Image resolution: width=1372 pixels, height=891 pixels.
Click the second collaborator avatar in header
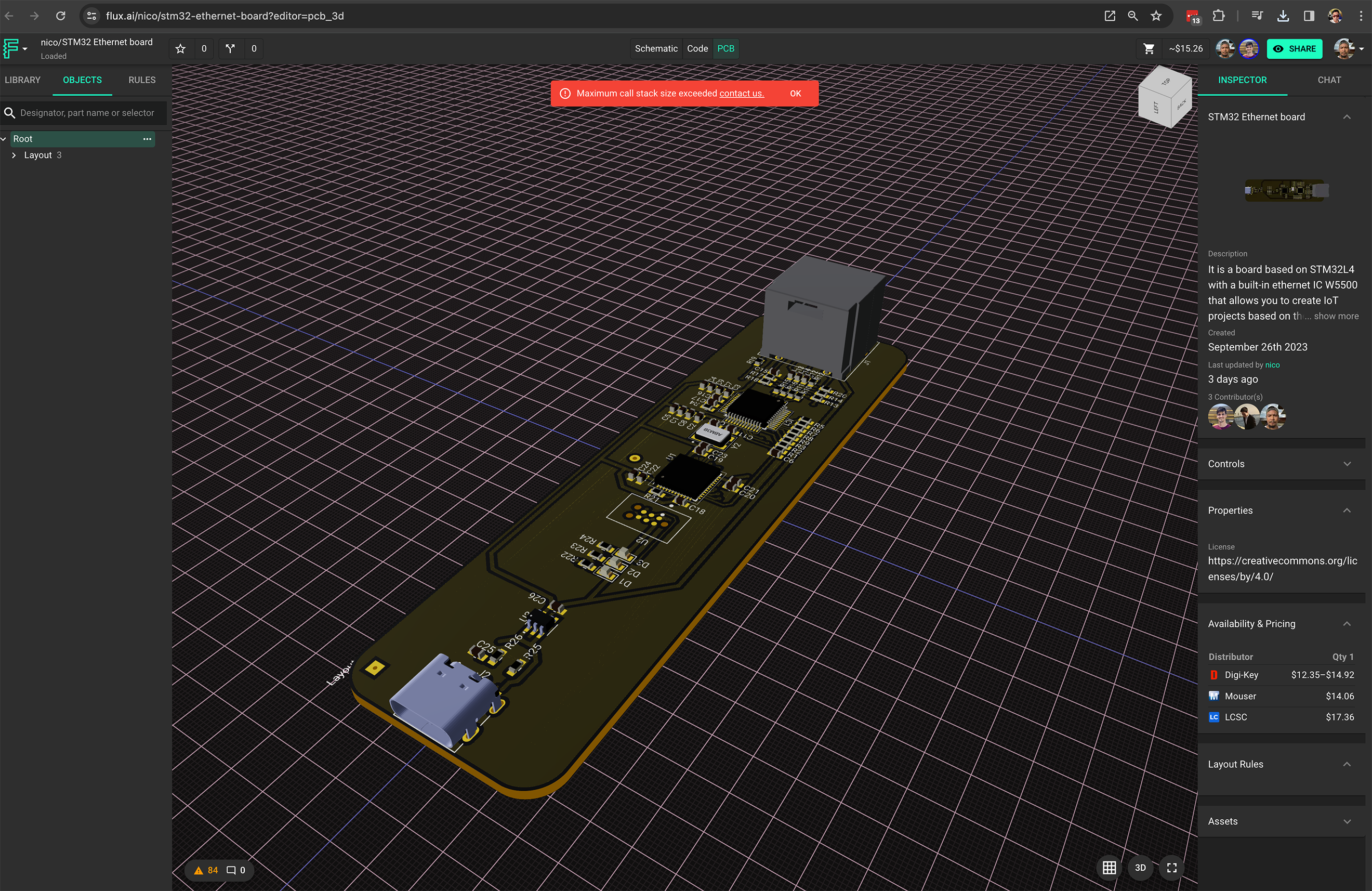[1249, 48]
